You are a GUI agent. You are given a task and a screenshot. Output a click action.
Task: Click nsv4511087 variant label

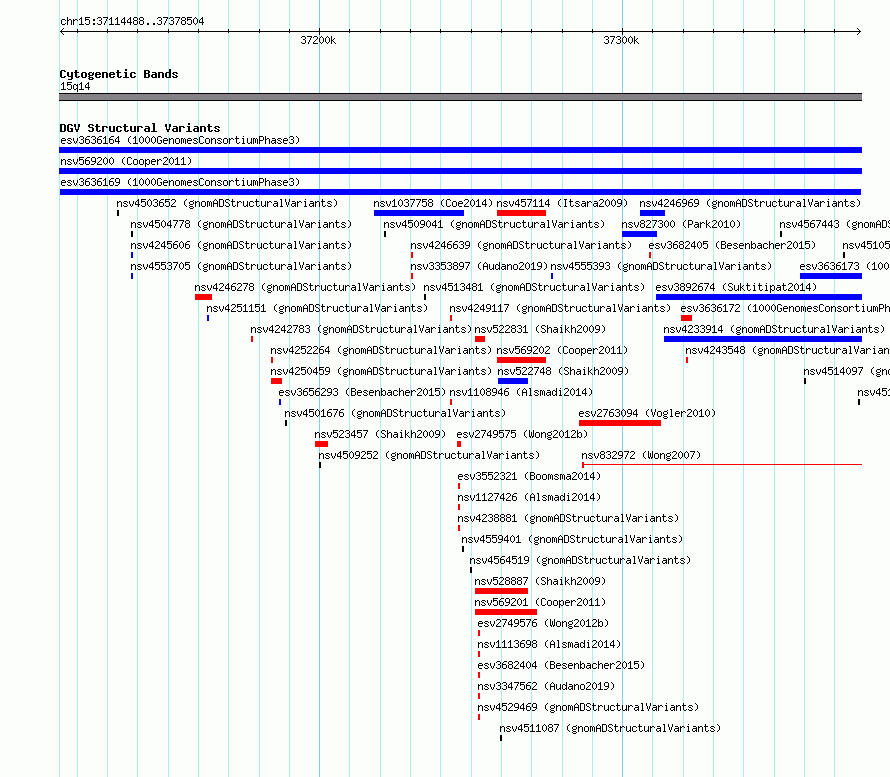pyautogui.click(x=610, y=728)
